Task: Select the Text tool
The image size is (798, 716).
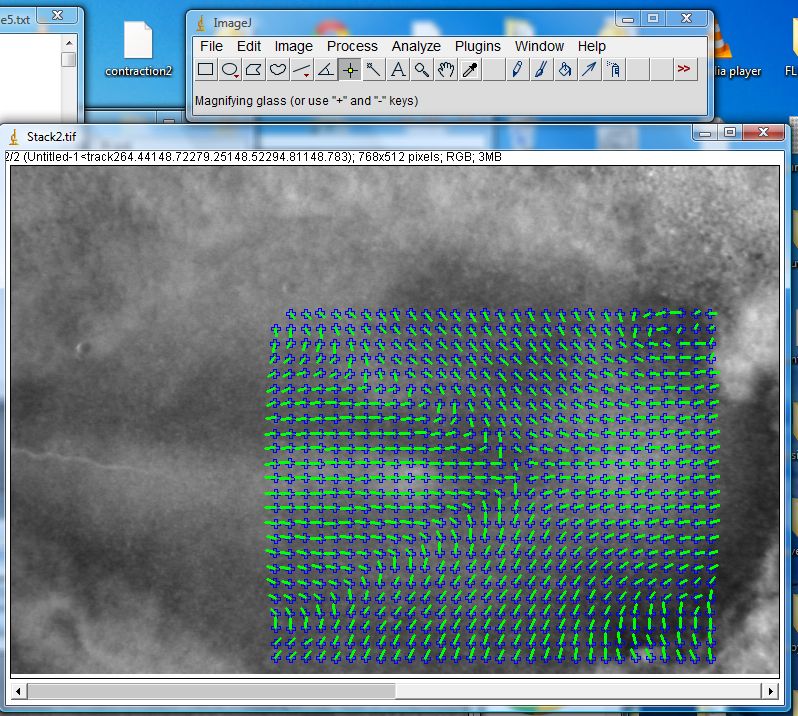Action: point(397,69)
